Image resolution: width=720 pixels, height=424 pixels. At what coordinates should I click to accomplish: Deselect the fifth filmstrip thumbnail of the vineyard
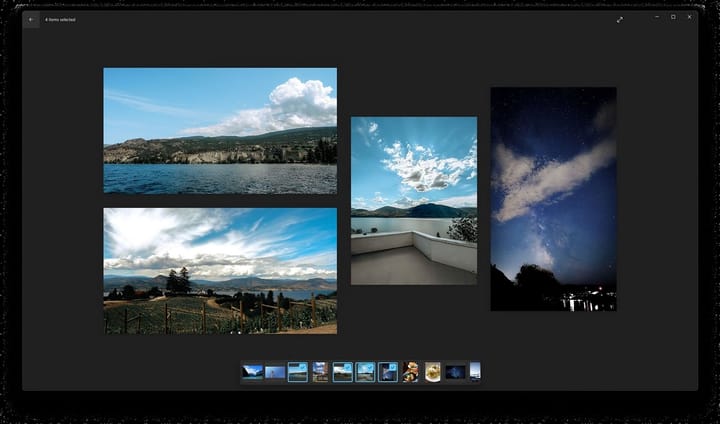(x=343, y=372)
